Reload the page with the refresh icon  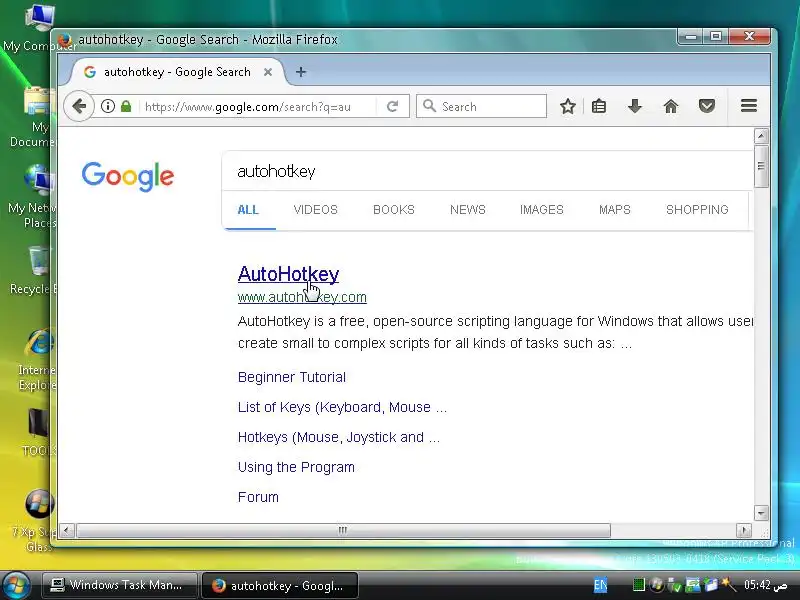pyautogui.click(x=392, y=106)
